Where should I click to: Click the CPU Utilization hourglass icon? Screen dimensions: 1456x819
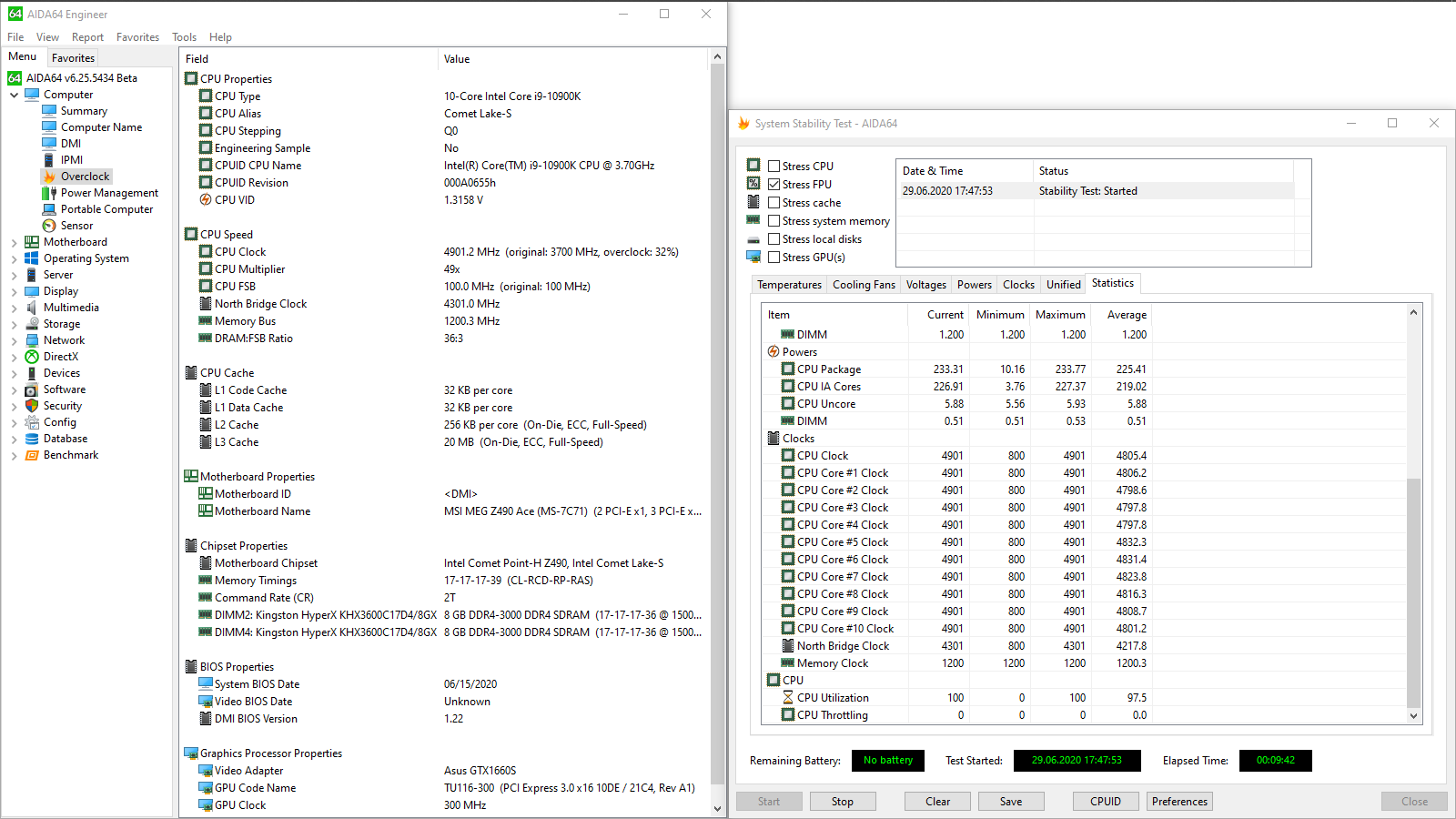(x=788, y=698)
